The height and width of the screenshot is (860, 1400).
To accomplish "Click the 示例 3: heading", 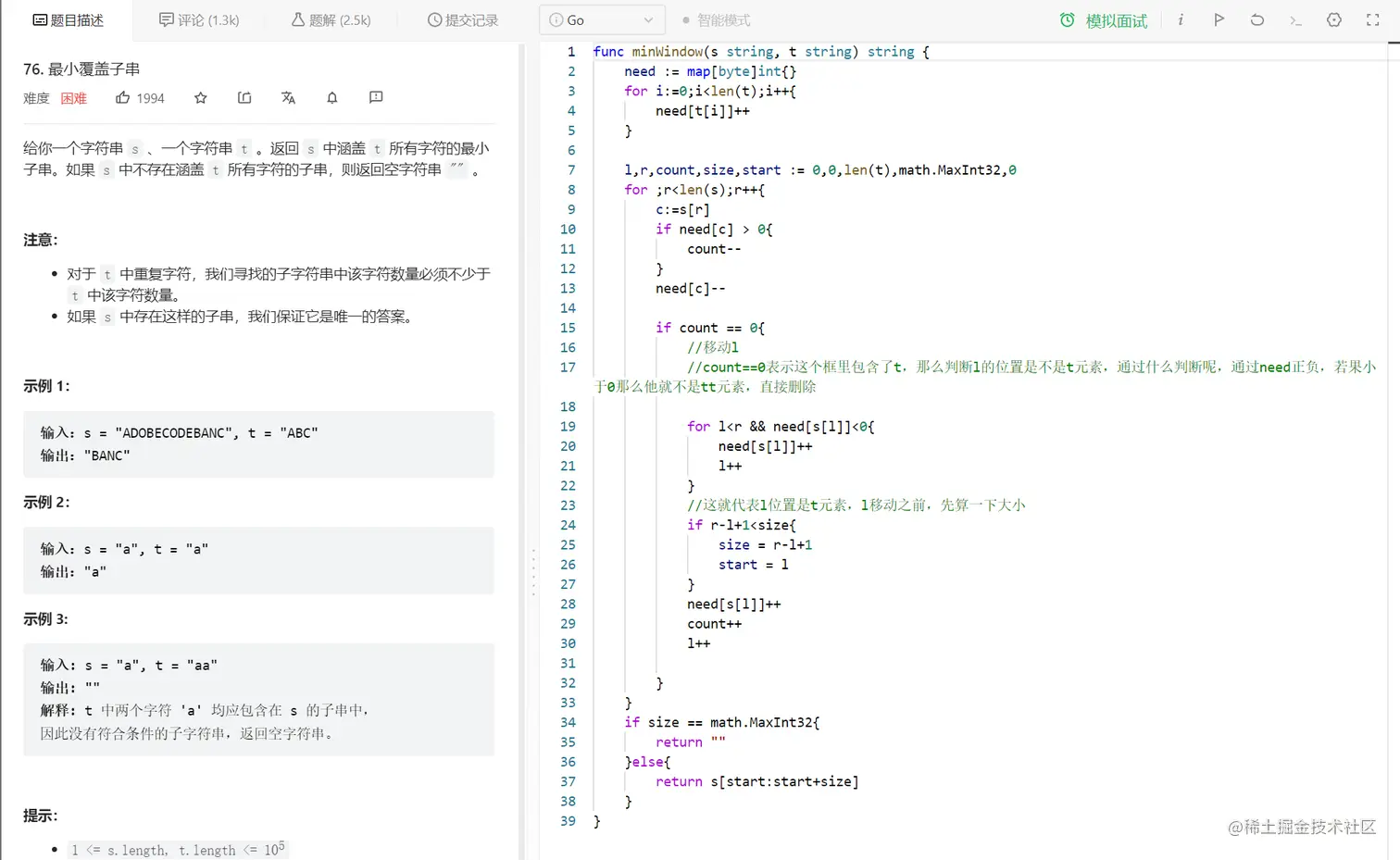I will (46, 619).
